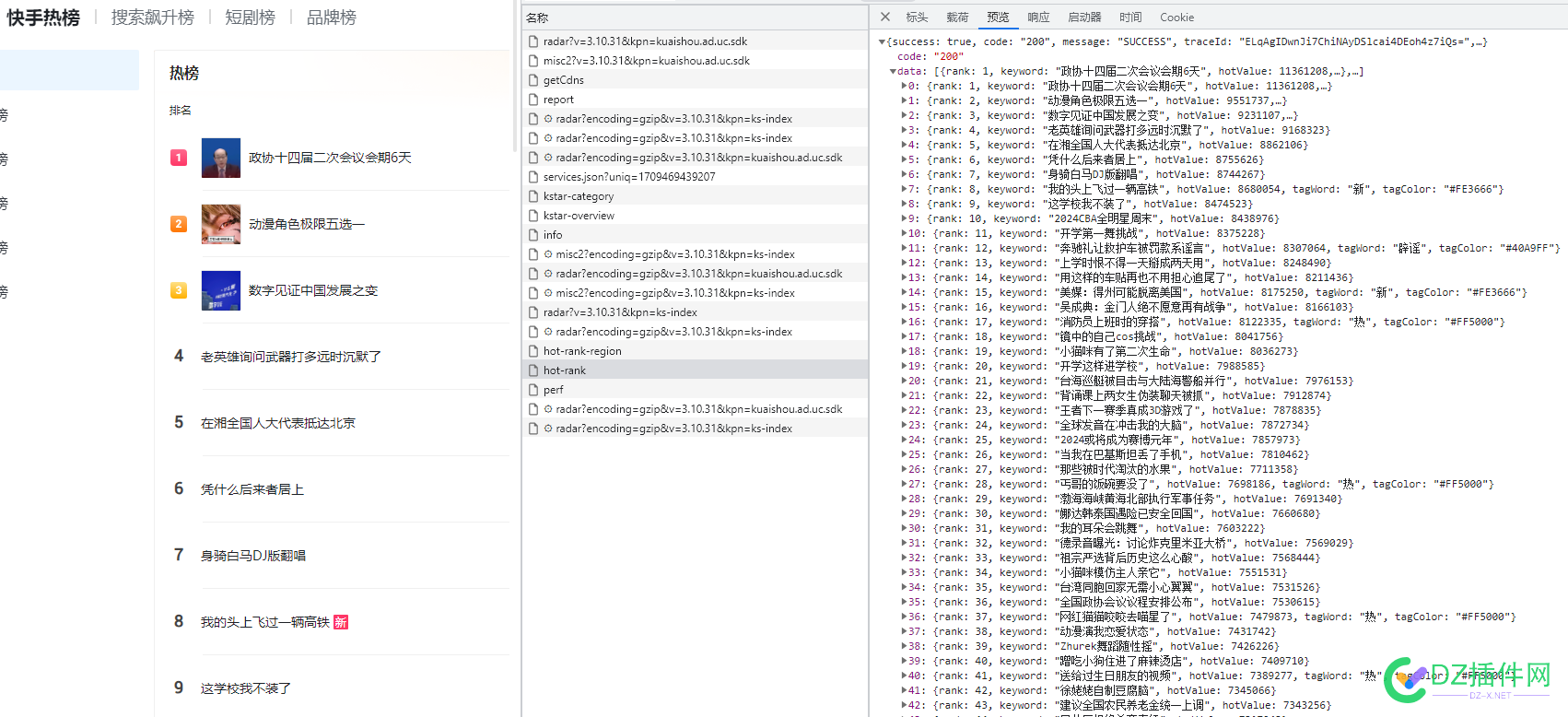Open hot topic 政协十四届二次会议会期6天
This screenshot has height=717, width=1568.
330,158
